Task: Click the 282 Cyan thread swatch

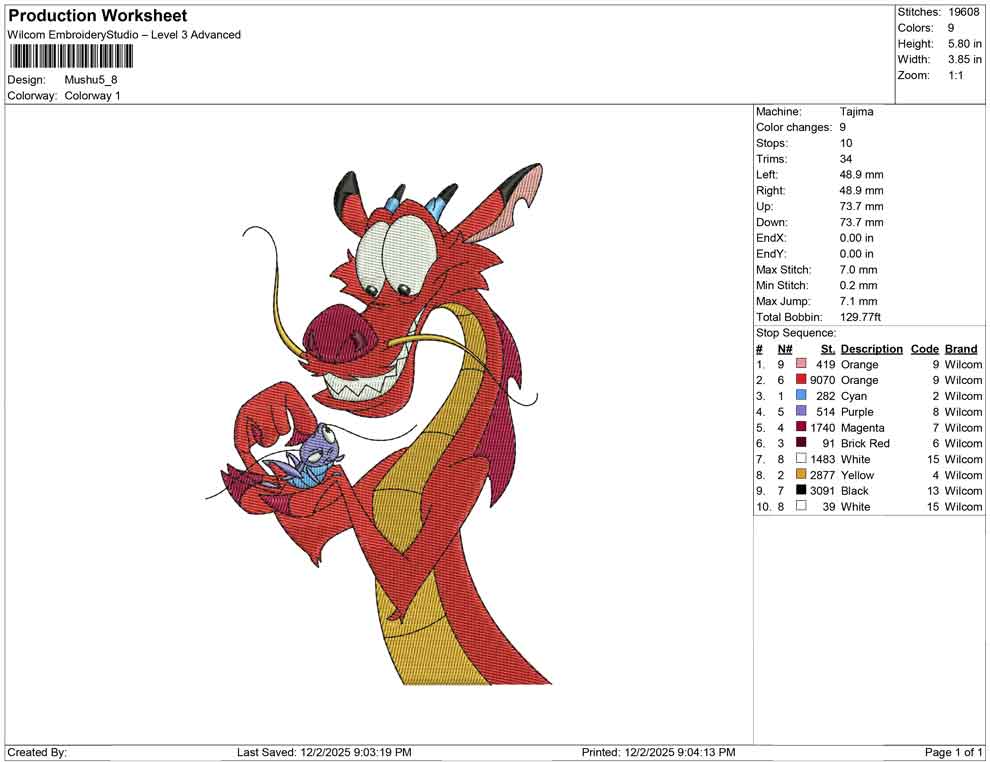Action: click(x=799, y=396)
